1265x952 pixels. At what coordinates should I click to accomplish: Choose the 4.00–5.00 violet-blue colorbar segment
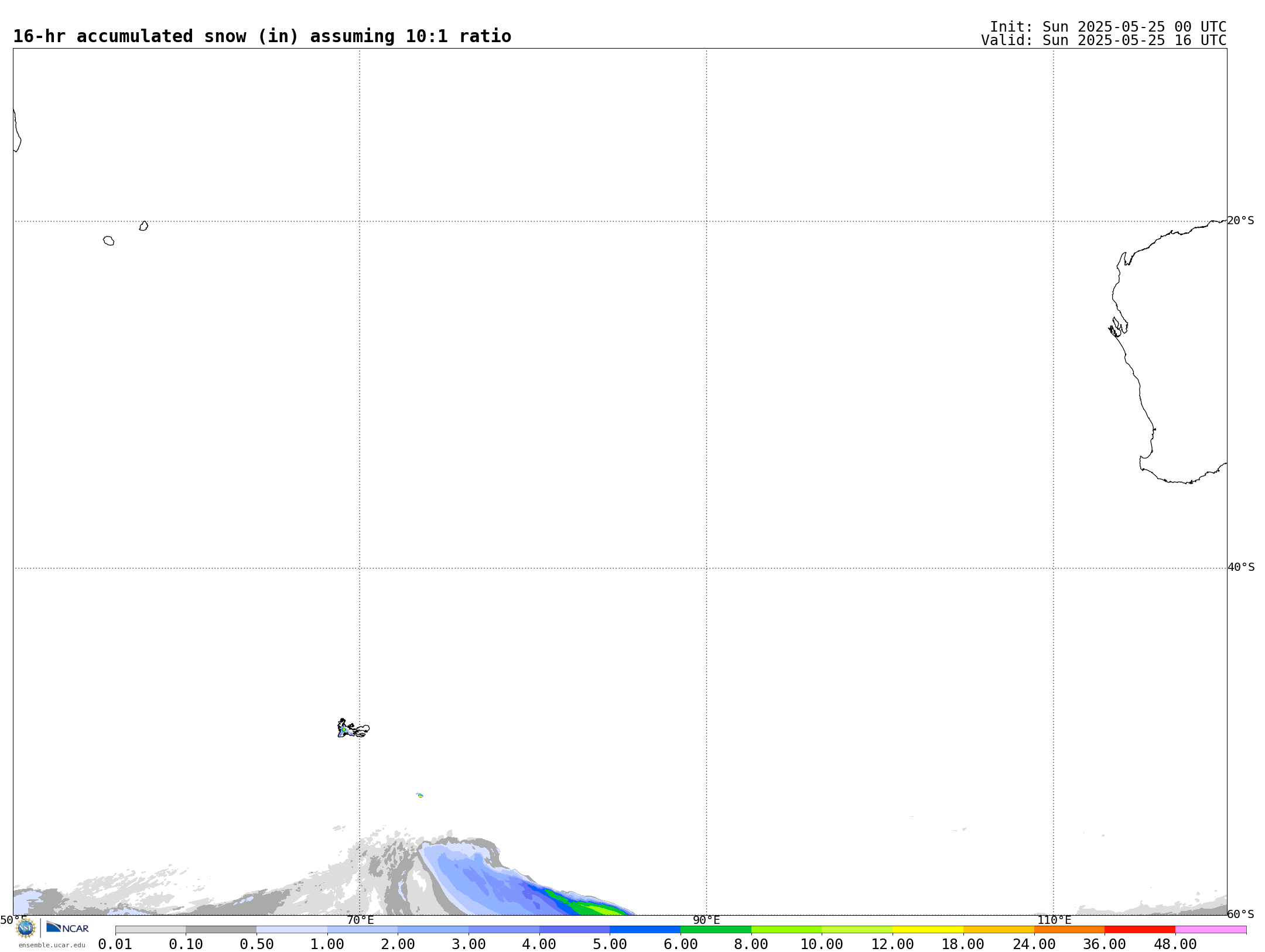click(x=575, y=930)
